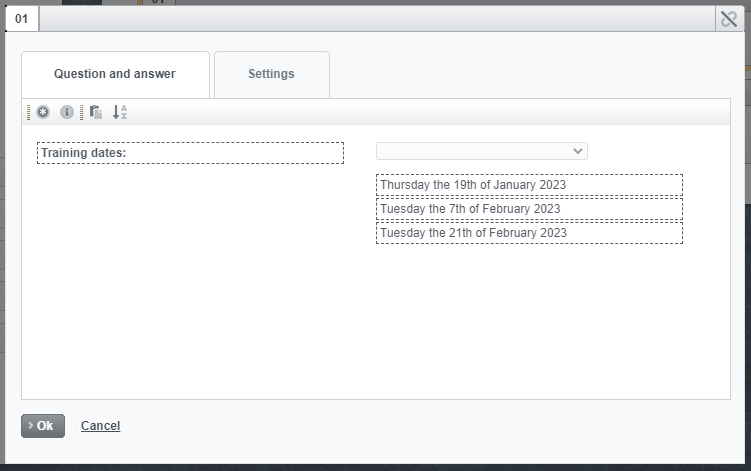
Task: Click the unlink chain icon at top right
Action: [729, 19]
